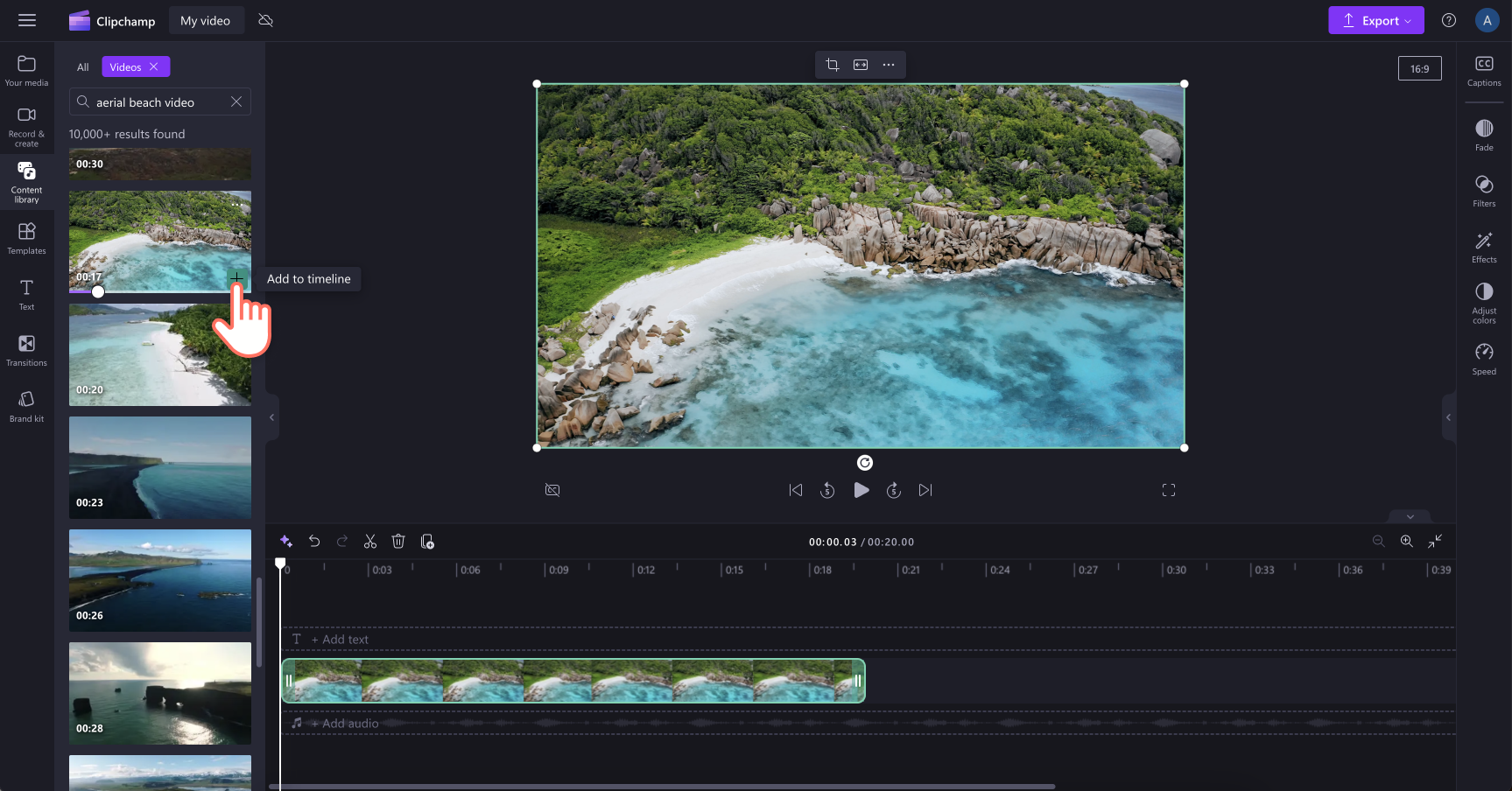Open the Fade panel
Image resolution: width=1512 pixels, height=791 pixels.
point(1483,134)
